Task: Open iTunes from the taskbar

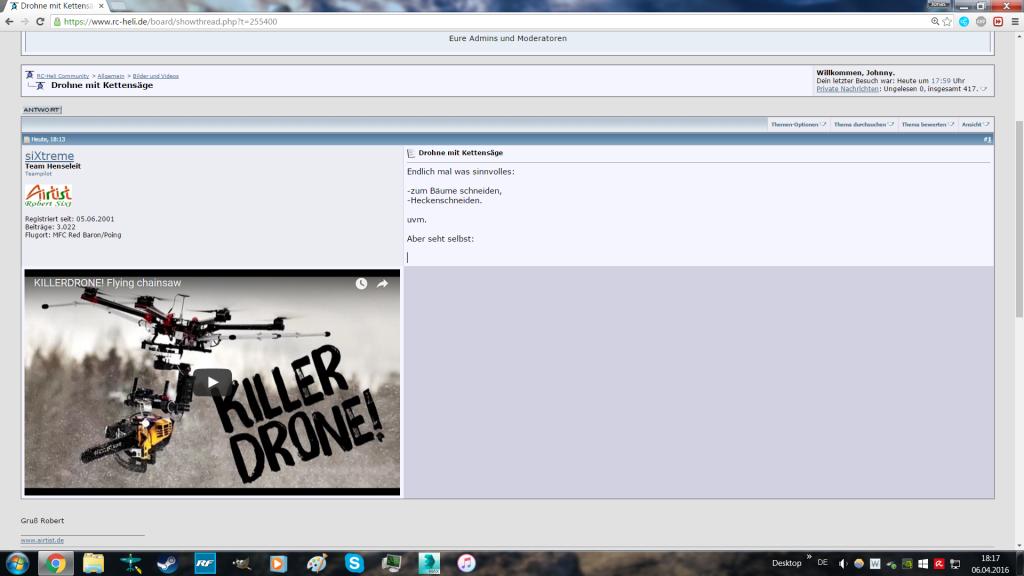Action: 466,563
